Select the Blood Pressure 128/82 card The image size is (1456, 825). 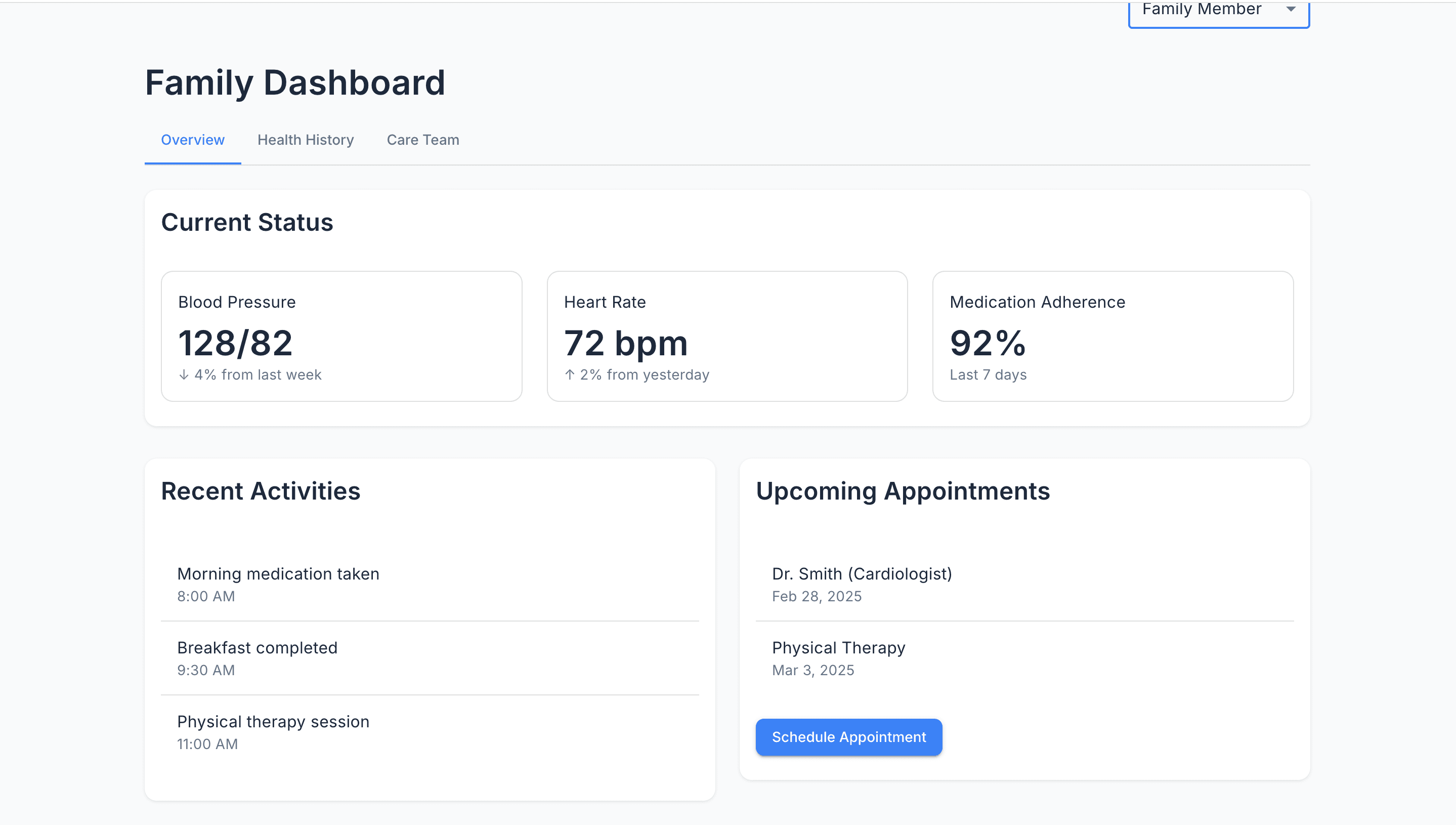[341, 336]
